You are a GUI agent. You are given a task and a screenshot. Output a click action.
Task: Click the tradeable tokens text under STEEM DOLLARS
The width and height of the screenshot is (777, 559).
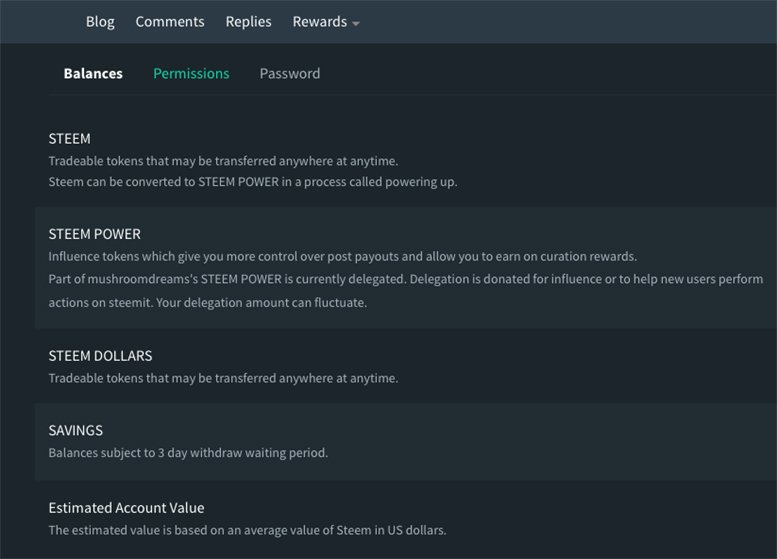pos(223,378)
